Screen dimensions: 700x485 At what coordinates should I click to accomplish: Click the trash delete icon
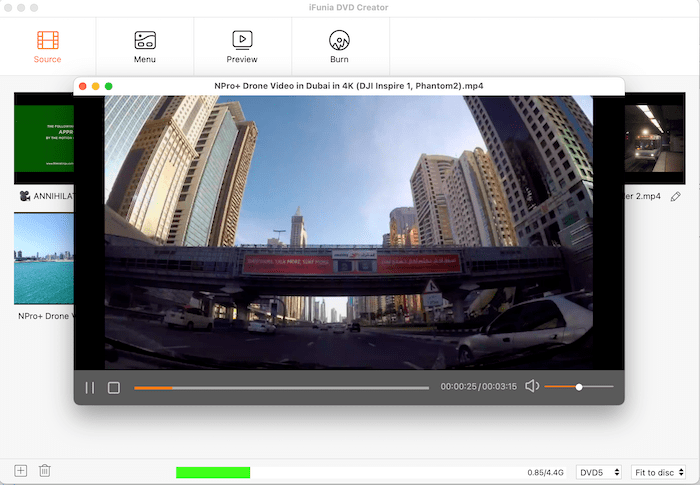[44, 471]
